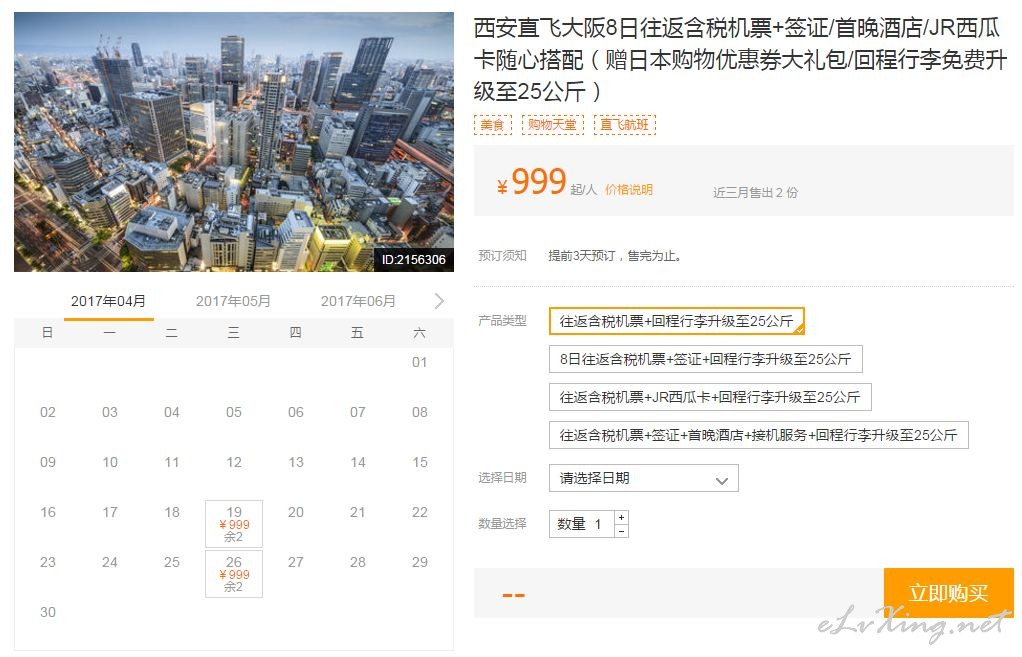Click the 产品类型 label
This screenshot has width=1022, height=657.
coord(502,321)
